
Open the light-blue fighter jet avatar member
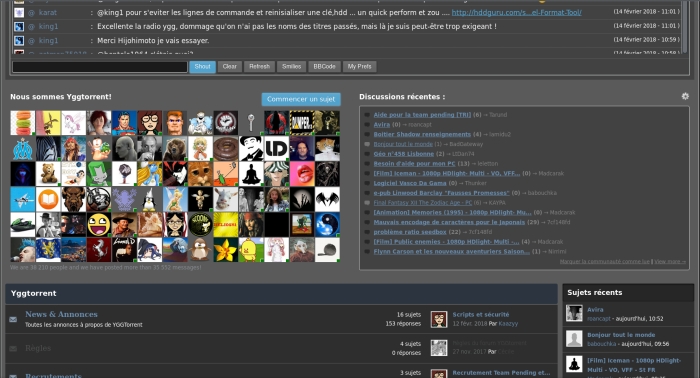pyautogui.click(x=23, y=199)
